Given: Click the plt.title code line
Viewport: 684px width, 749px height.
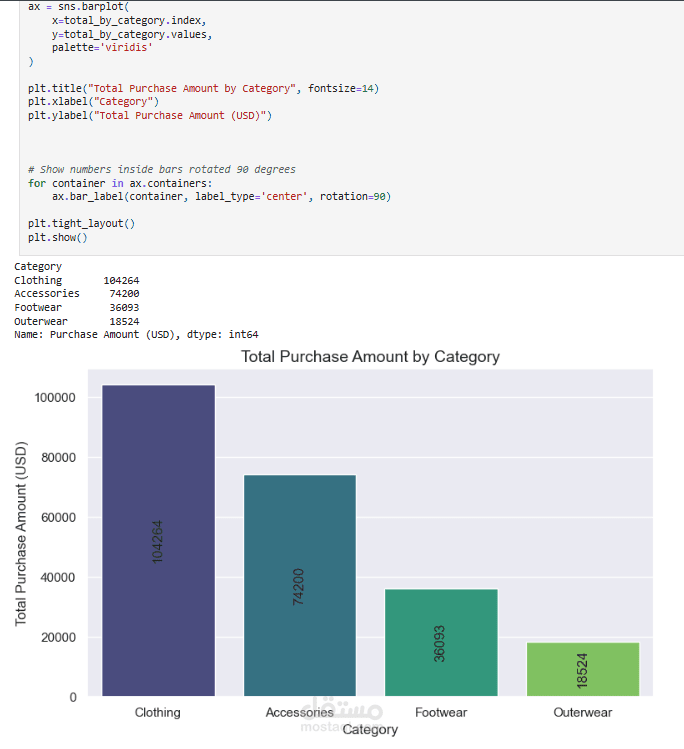Looking at the screenshot, I should pyautogui.click(x=203, y=88).
